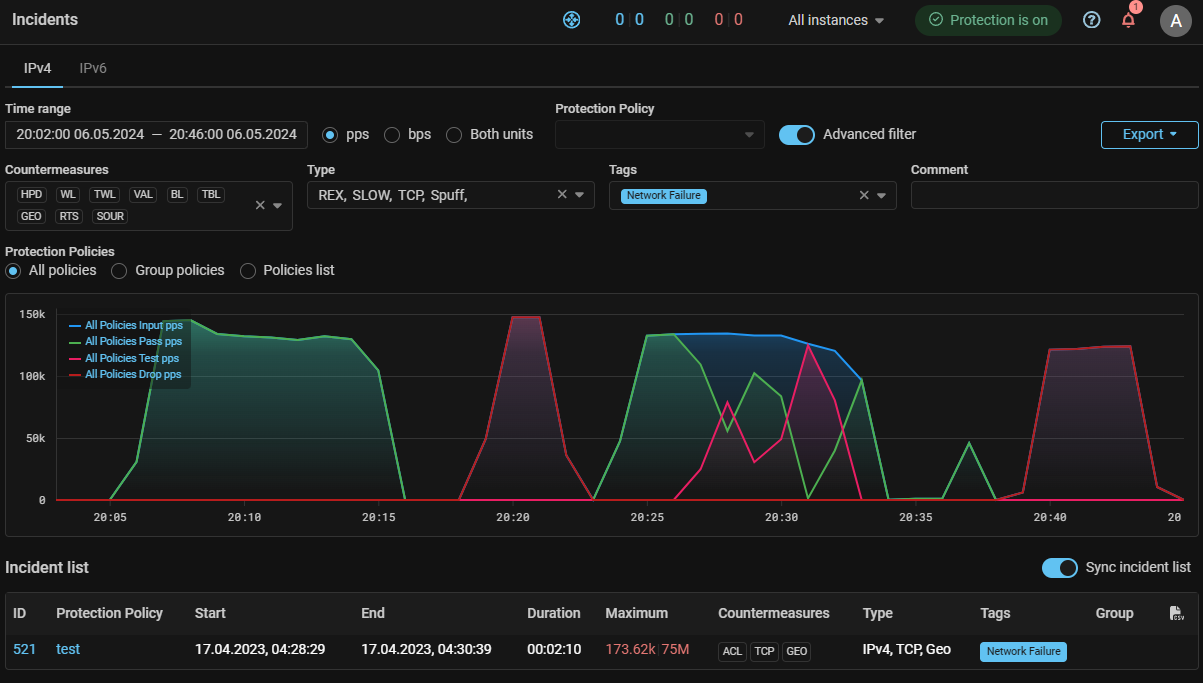
Task: Switch to the IPv6 tab
Action: tap(93, 68)
